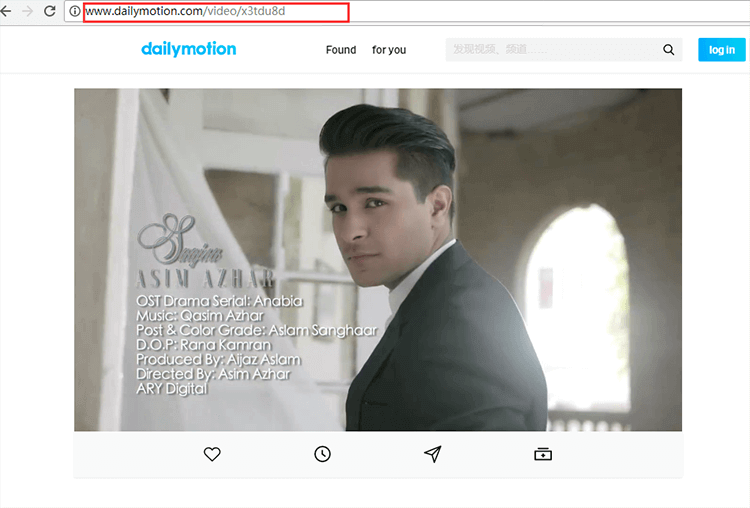Reload the page with refresh icon
Viewport: 750px width, 508px height.
tap(50, 11)
